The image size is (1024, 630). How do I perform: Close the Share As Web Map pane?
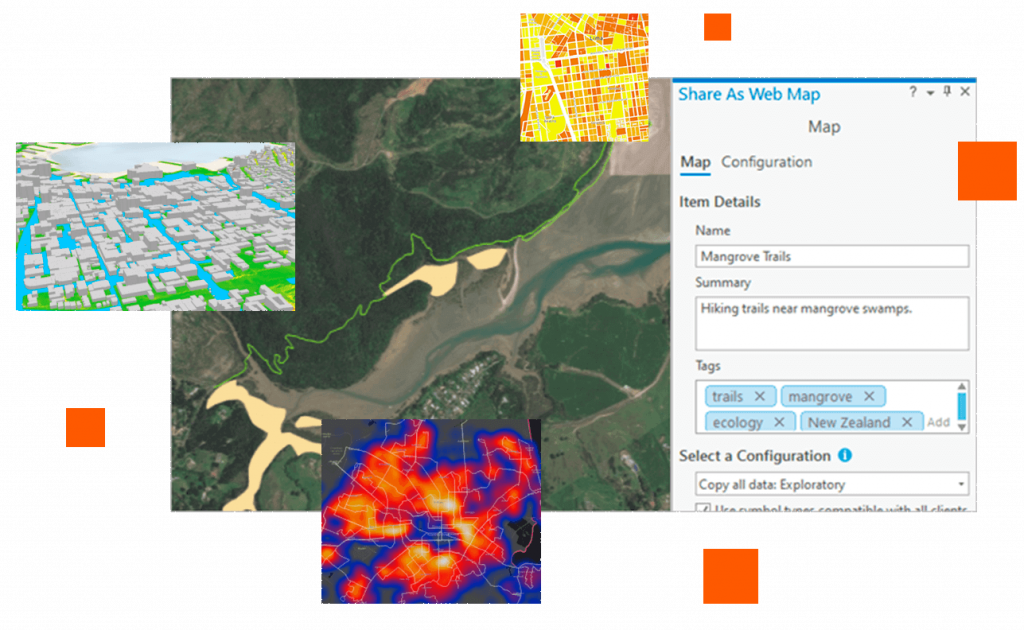(x=965, y=92)
